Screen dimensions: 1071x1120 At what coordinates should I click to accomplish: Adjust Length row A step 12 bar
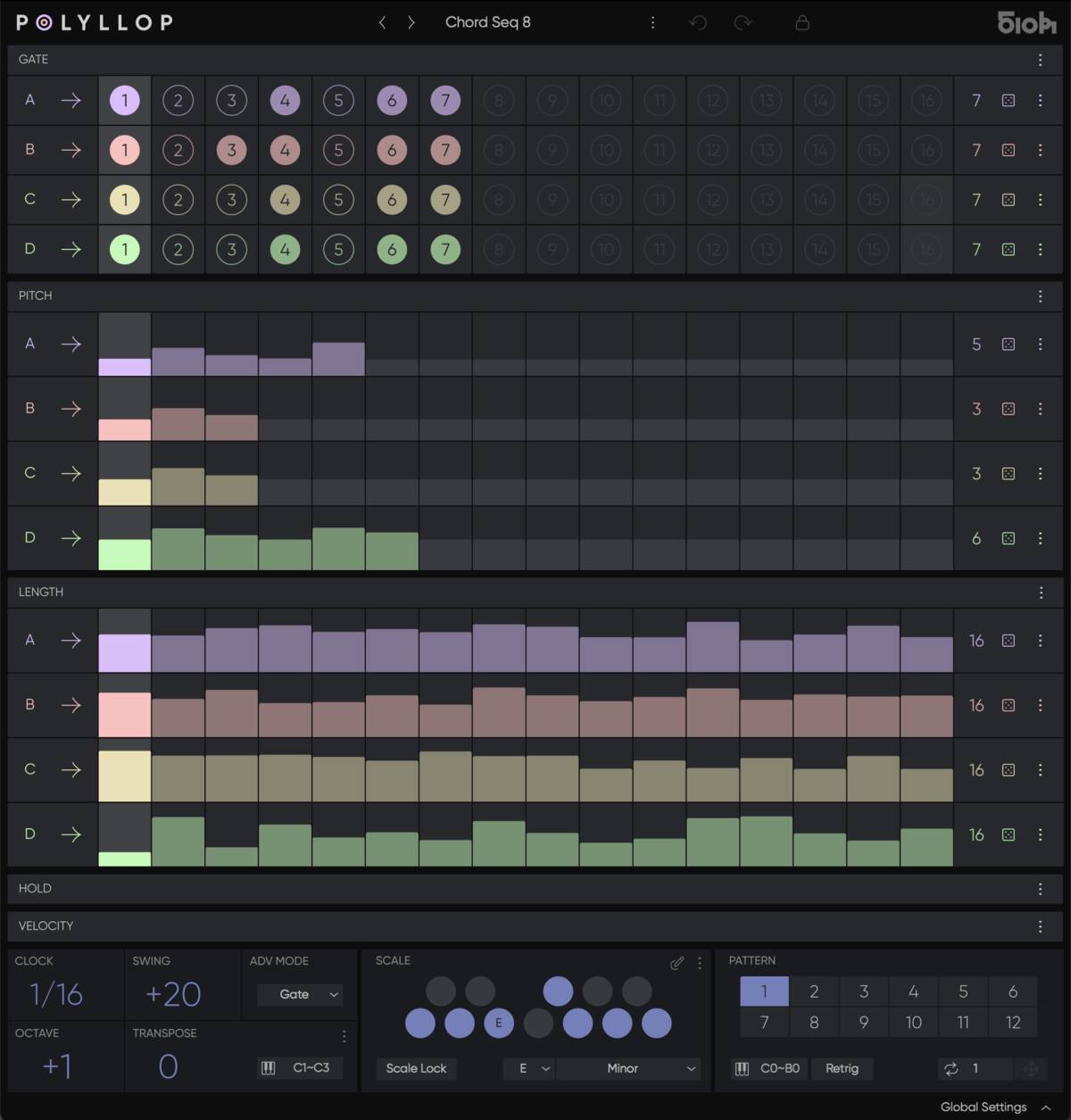coord(713,647)
